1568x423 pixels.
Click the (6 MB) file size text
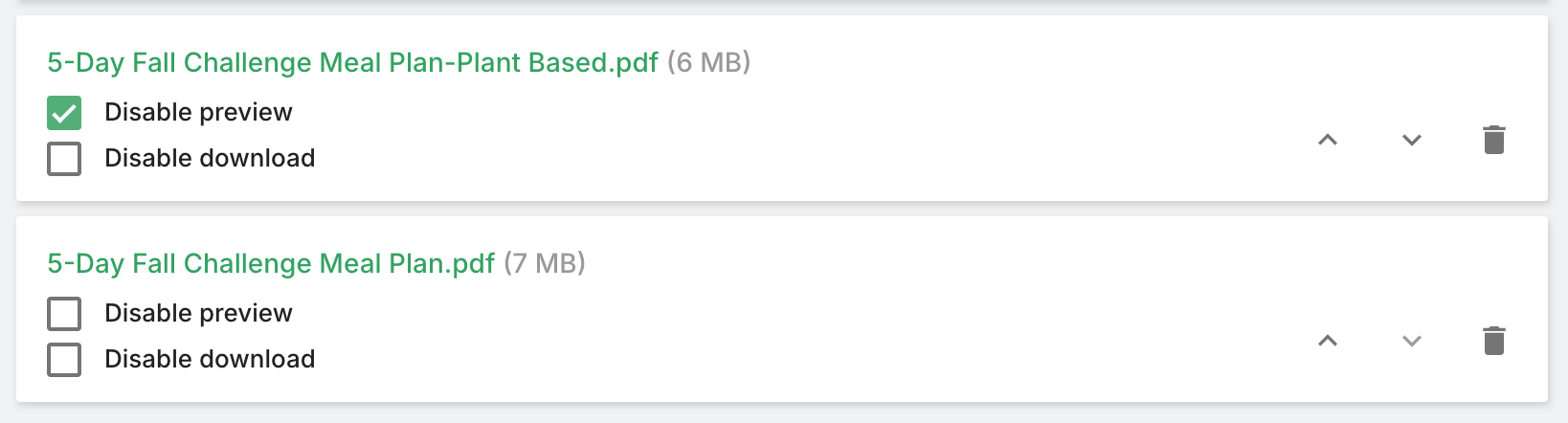[708, 63]
